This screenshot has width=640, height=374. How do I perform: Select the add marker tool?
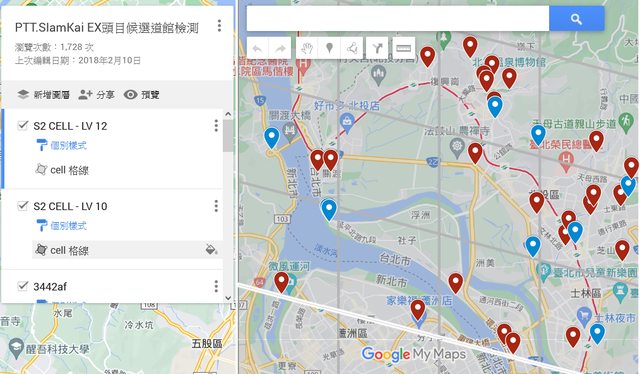click(x=329, y=49)
